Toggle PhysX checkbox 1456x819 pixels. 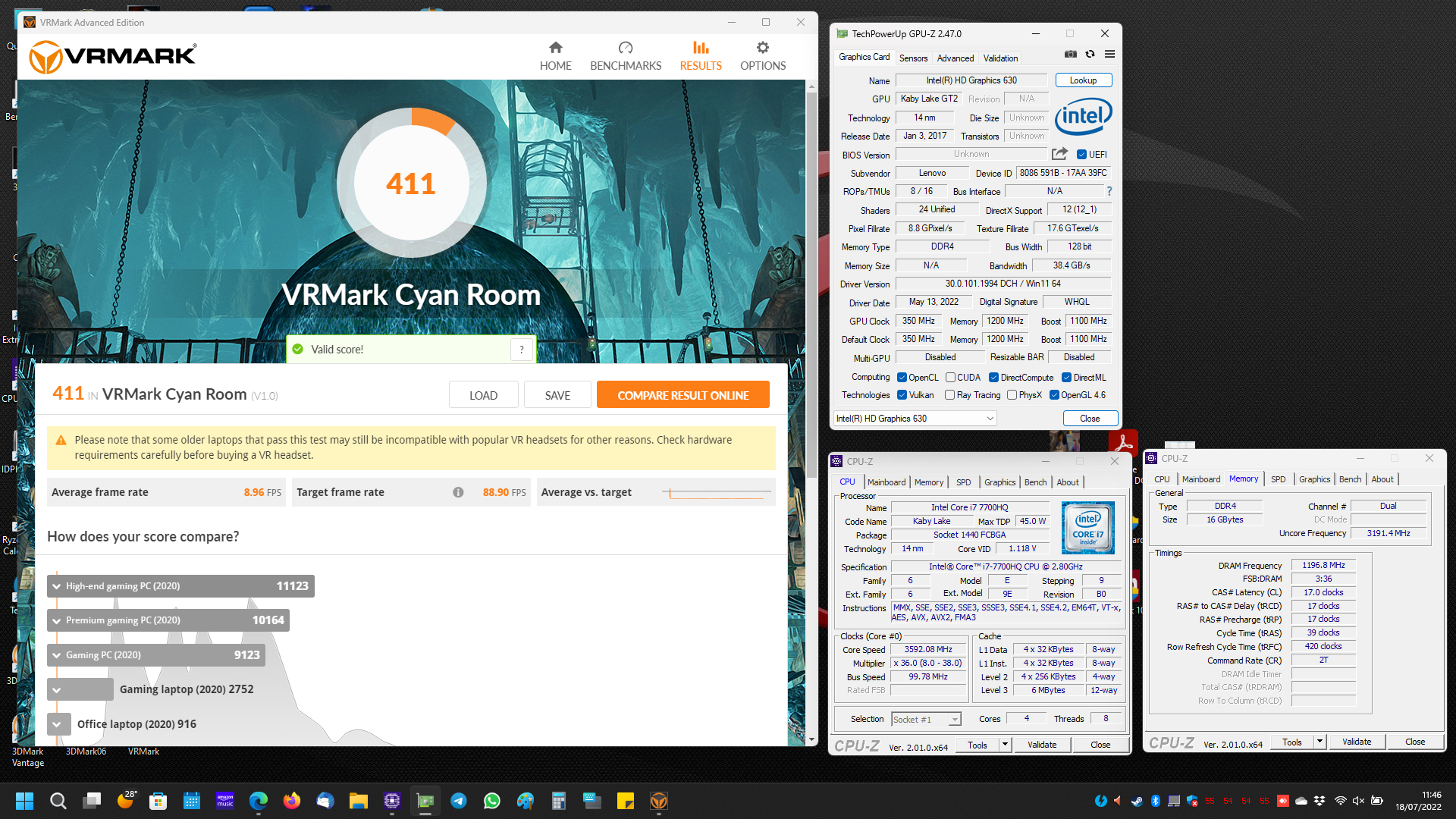pyautogui.click(x=1012, y=394)
